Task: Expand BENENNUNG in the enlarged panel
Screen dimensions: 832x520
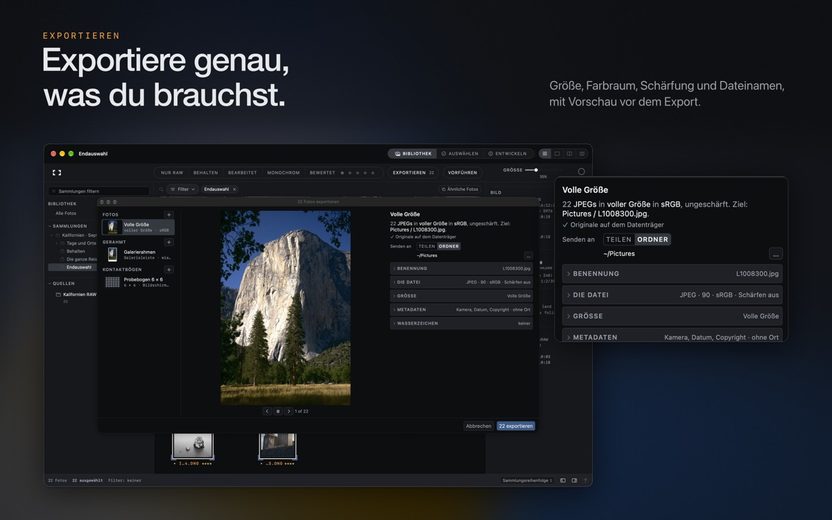Action: coord(672,274)
